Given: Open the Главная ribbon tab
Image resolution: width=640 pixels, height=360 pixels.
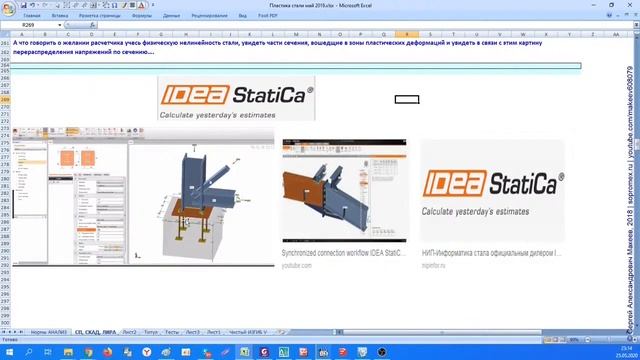Looking at the screenshot, I should [x=32, y=16].
